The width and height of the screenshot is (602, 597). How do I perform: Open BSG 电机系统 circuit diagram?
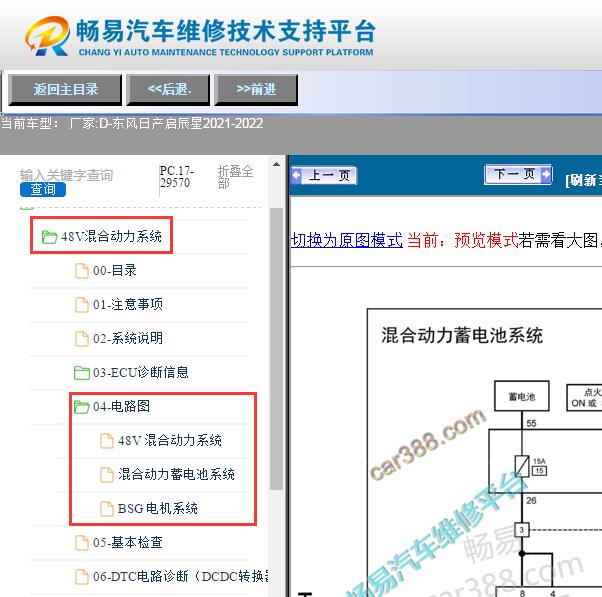[x=157, y=508]
